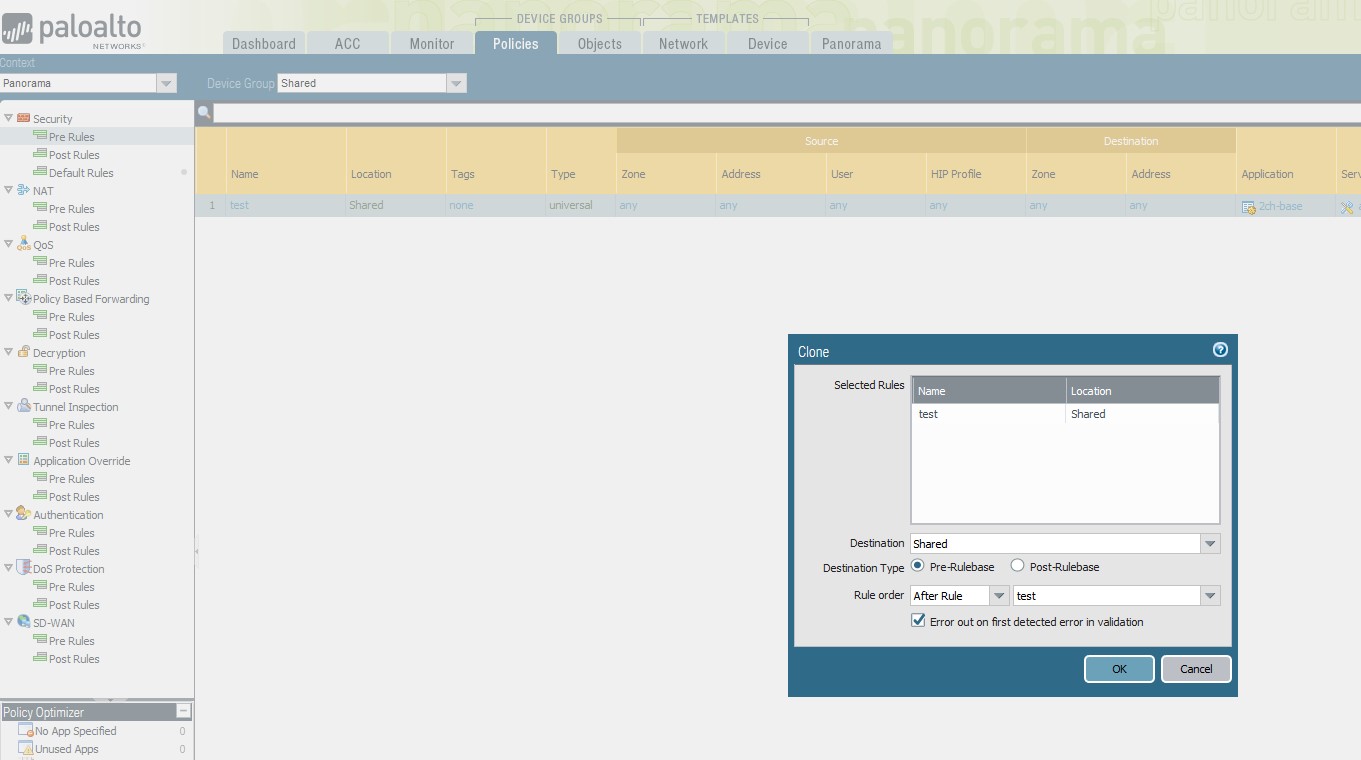1361x760 pixels.
Task: Click the search magnifier above the rules table
Action: coord(204,112)
